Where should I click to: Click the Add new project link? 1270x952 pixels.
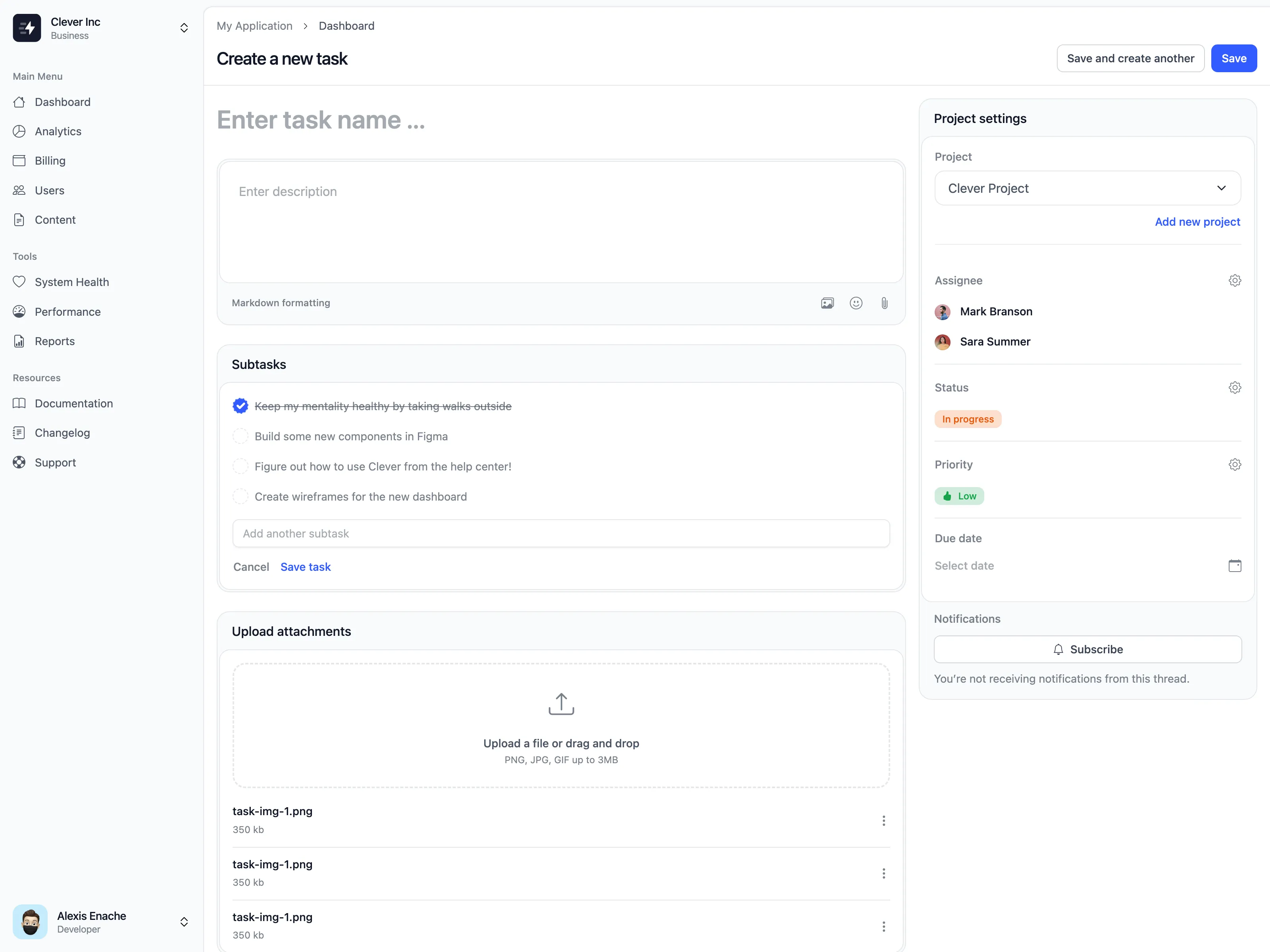(x=1197, y=221)
